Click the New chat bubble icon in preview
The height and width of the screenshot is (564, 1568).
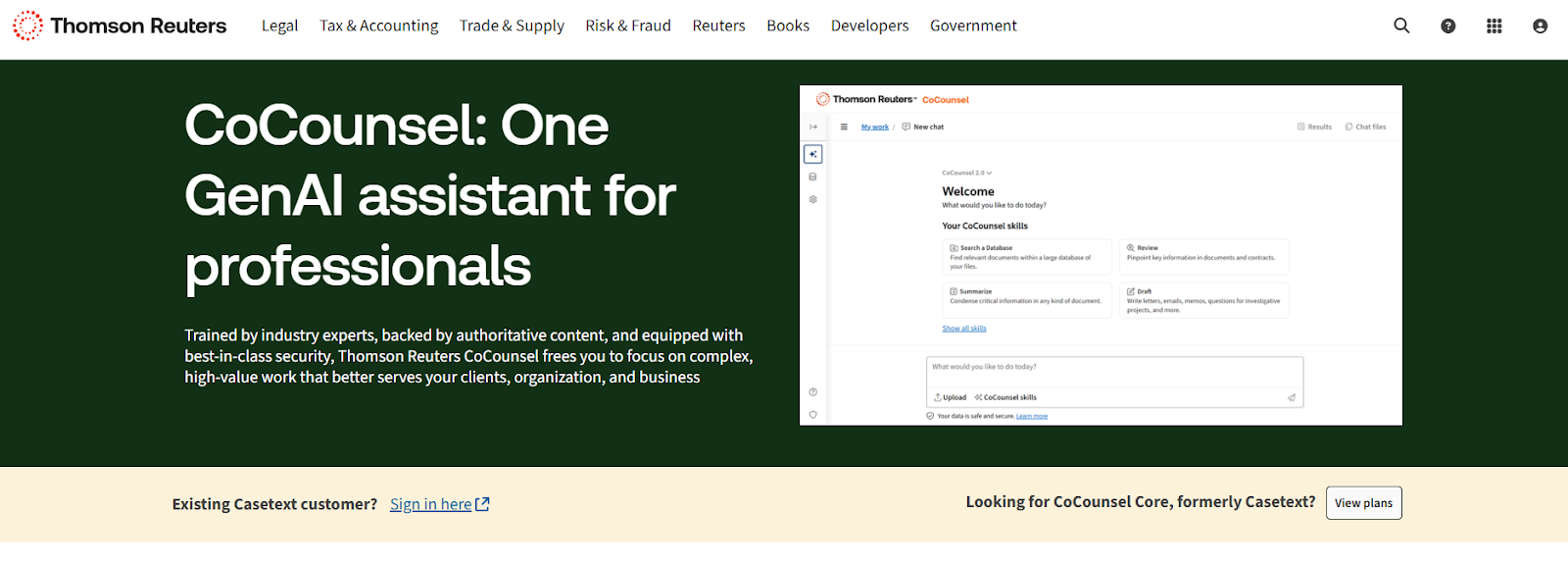point(906,127)
